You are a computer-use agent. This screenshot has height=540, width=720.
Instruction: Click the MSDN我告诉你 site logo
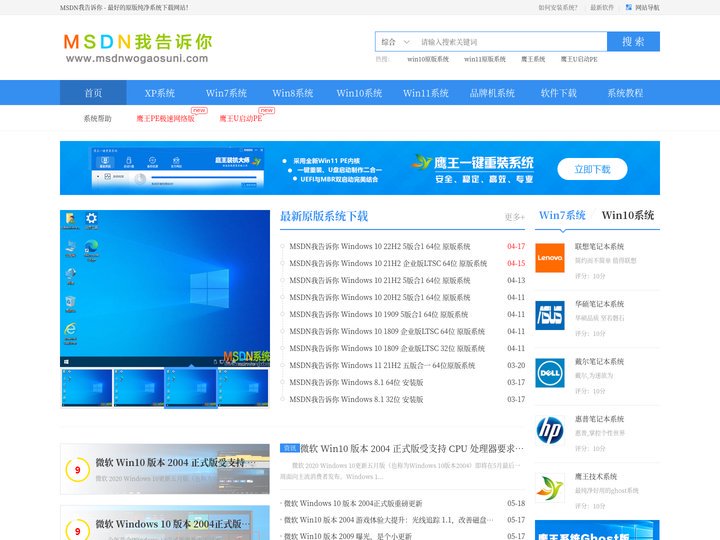coord(137,47)
